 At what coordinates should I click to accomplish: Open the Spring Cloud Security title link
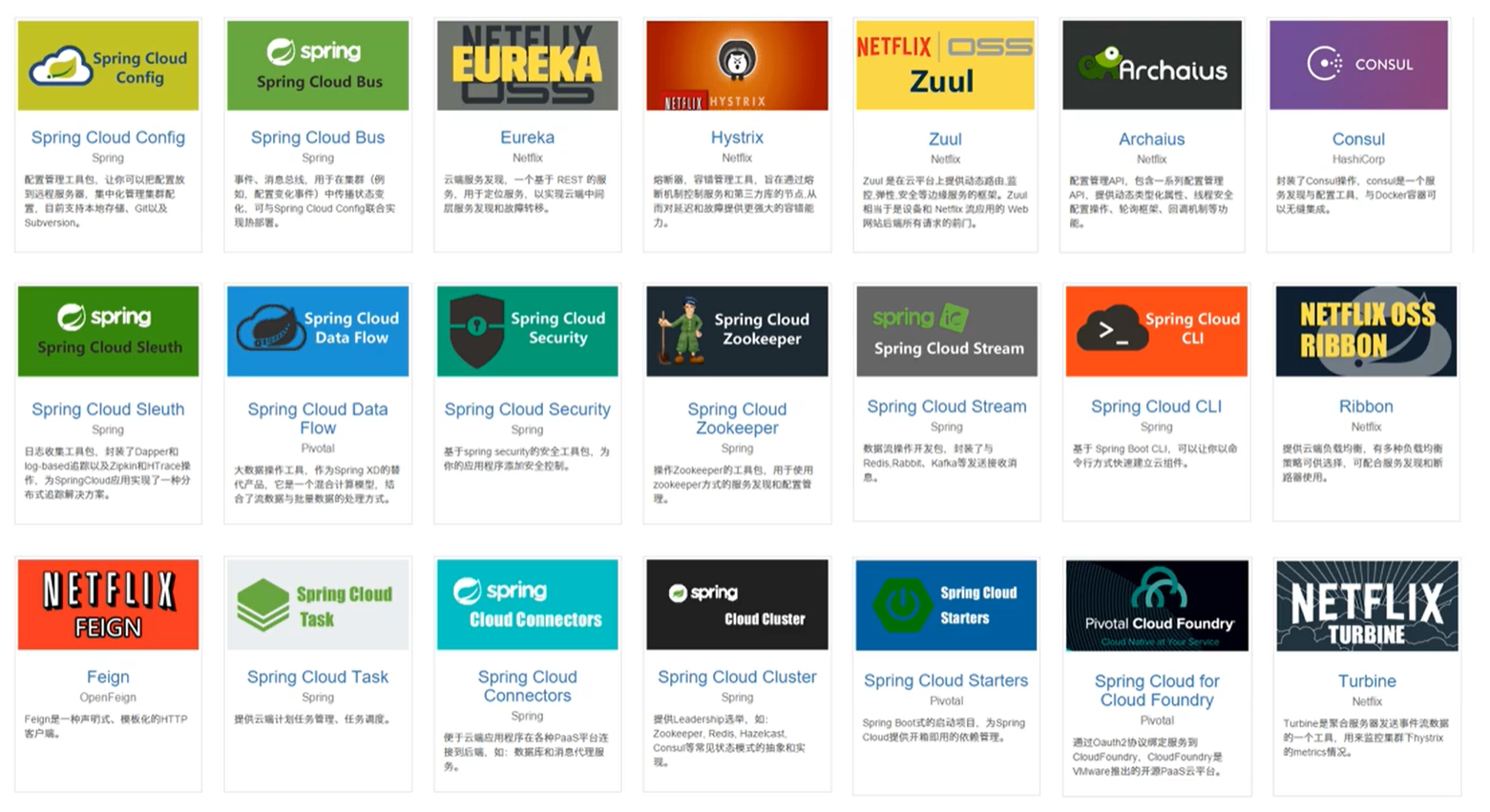click(x=527, y=409)
